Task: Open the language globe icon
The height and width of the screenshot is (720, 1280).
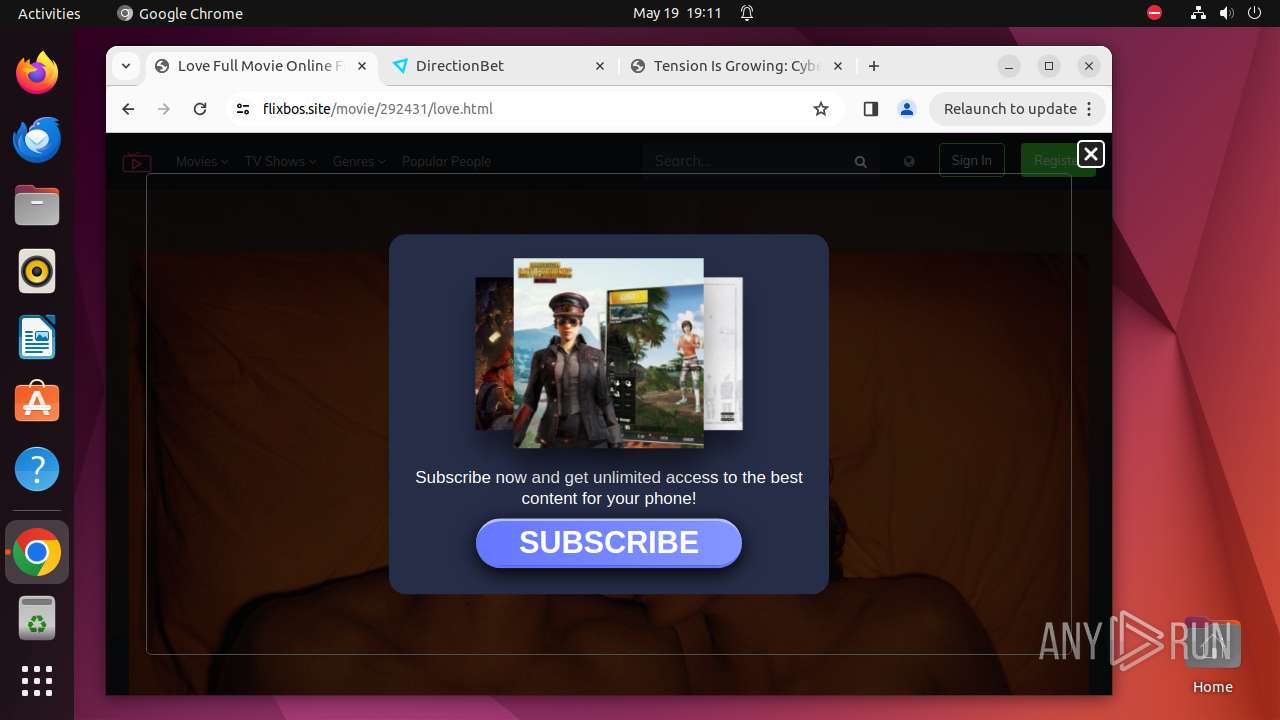Action: point(909,161)
